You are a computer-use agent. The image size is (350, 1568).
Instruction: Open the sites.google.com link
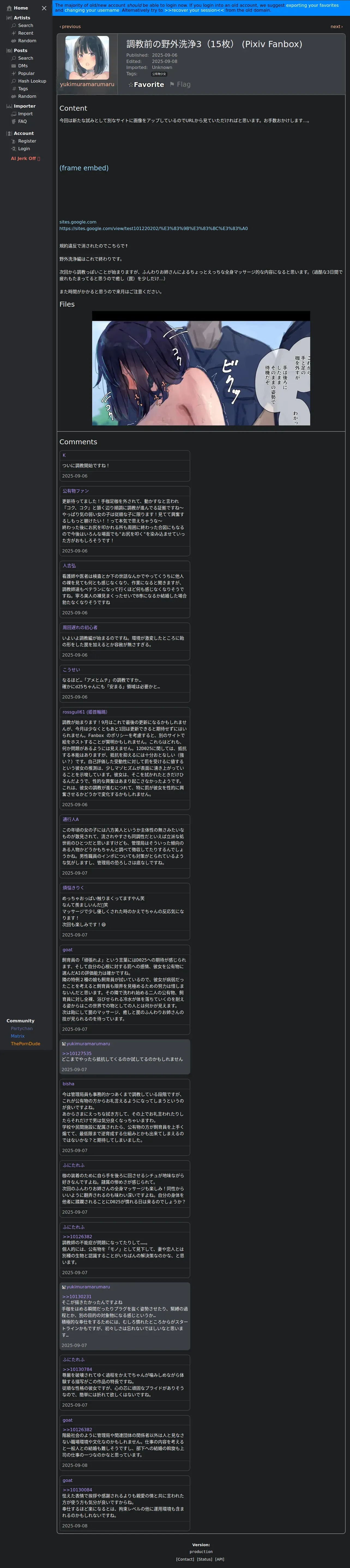pyautogui.click(x=78, y=222)
